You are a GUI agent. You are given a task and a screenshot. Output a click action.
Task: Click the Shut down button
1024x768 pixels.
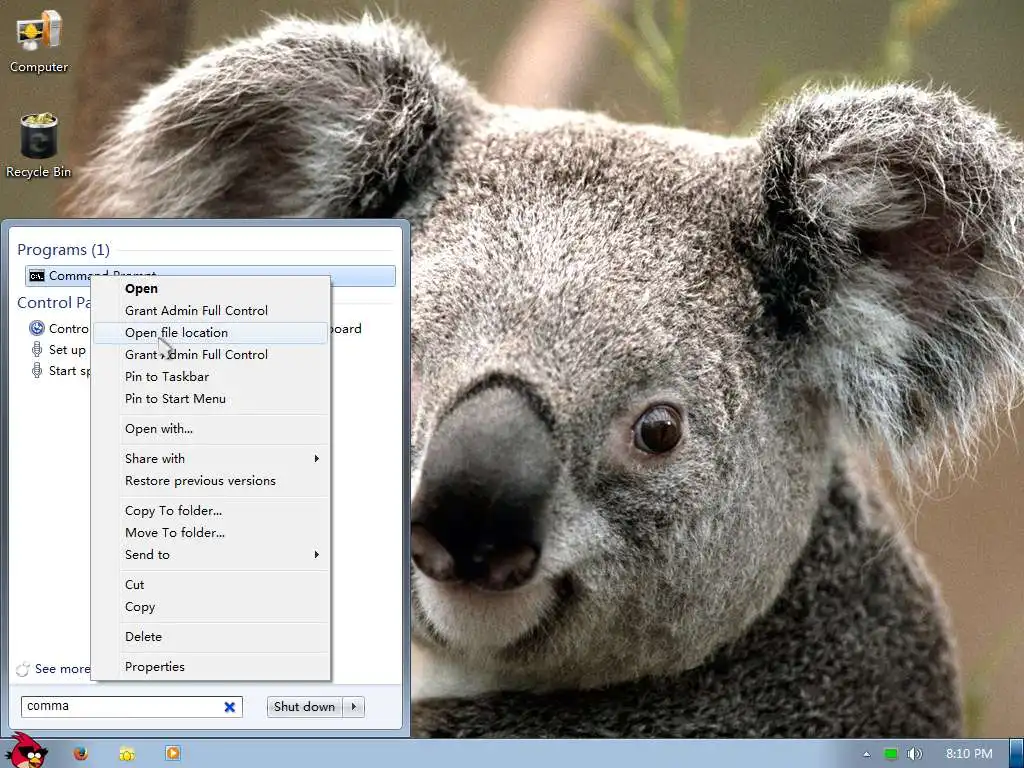(x=304, y=707)
